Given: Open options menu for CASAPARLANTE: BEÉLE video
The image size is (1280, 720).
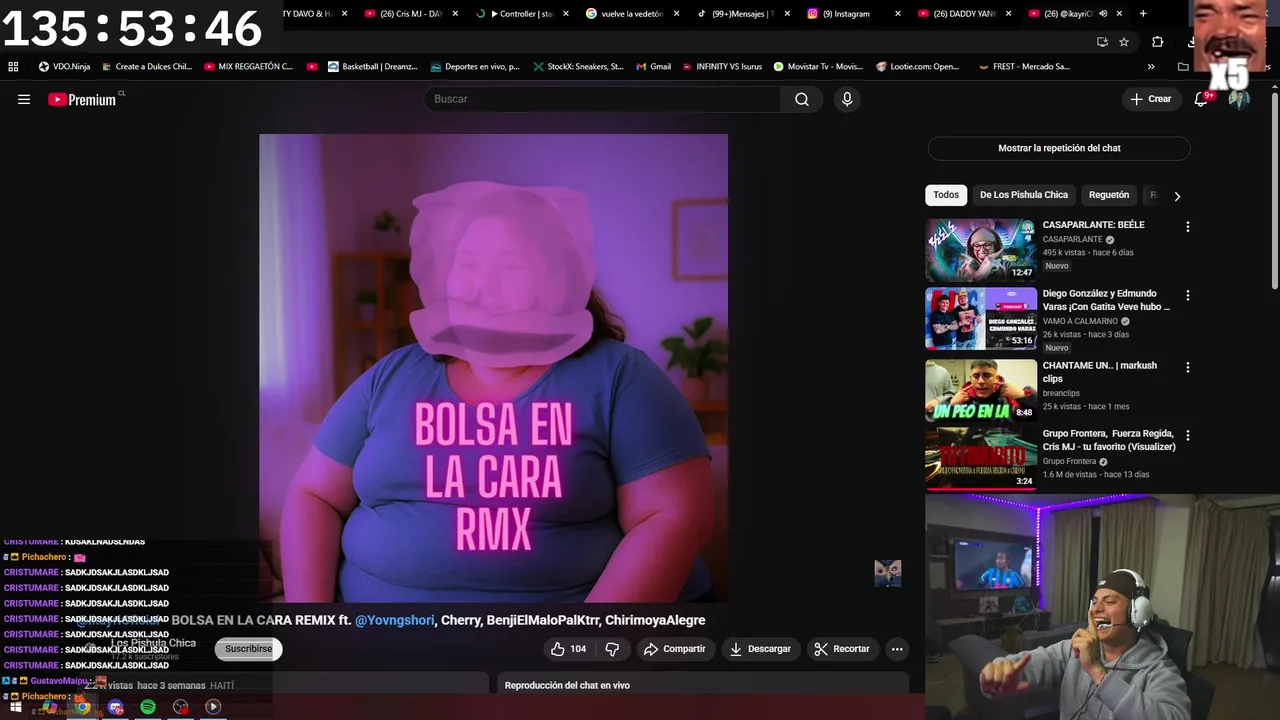Looking at the screenshot, I should tap(1188, 227).
